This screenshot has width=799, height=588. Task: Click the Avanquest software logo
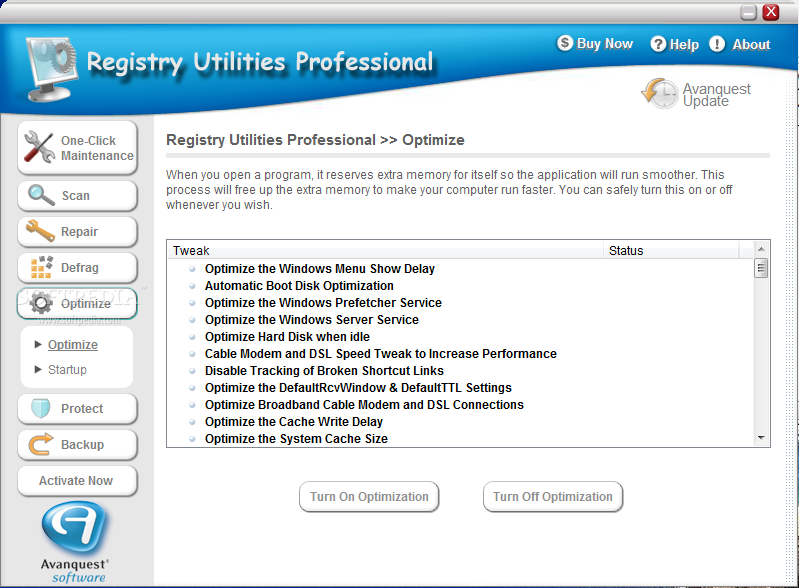coord(75,542)
